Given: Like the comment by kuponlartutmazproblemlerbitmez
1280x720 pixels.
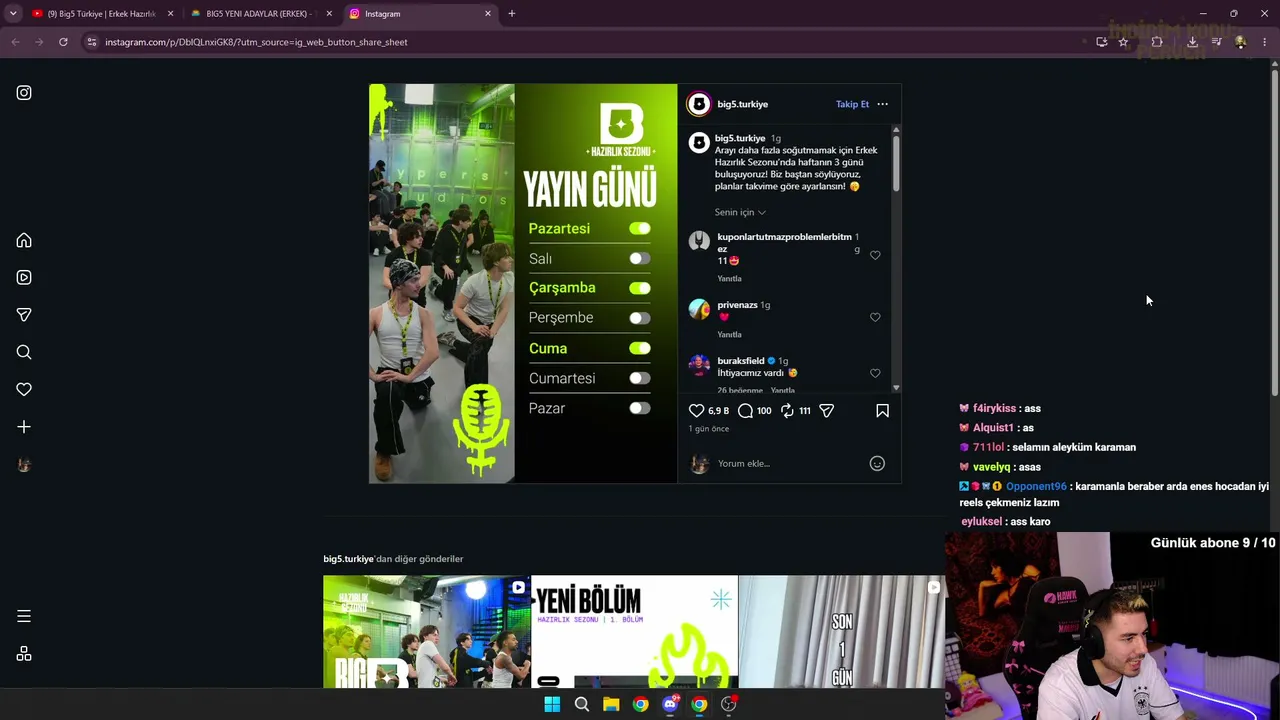Looking at the screenshot, I should tap(875, 255).
